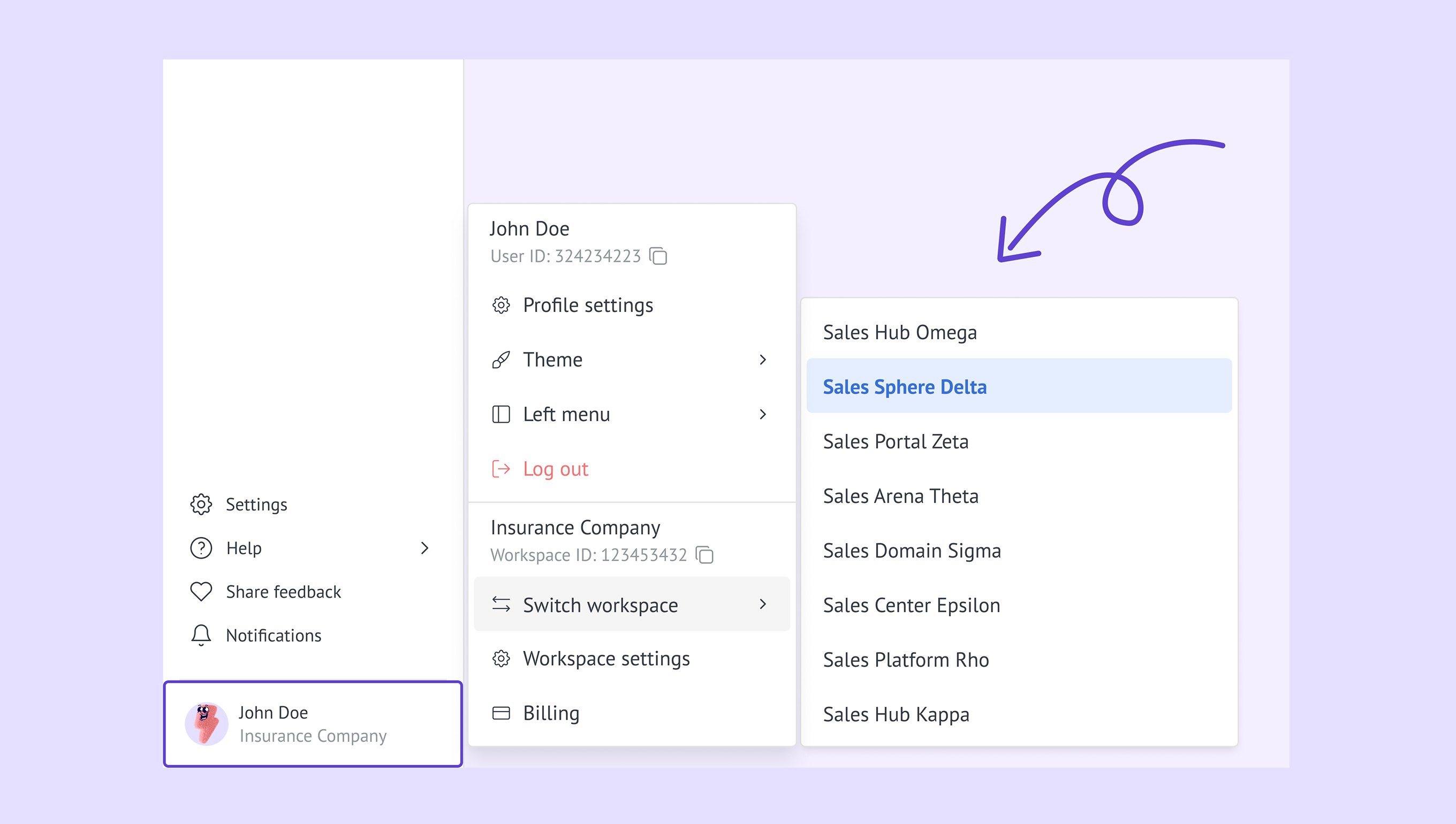This screenshot has width=1456, height=824.
Task: Click the Log out door icon
Action: click(x=501, y=469)
